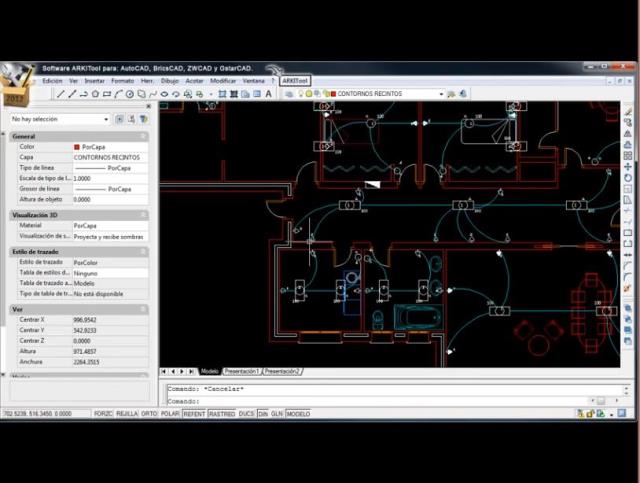Screen dimensions: 640x483
Task: Open the Modificar menu
Action: [x=223, y=81]
